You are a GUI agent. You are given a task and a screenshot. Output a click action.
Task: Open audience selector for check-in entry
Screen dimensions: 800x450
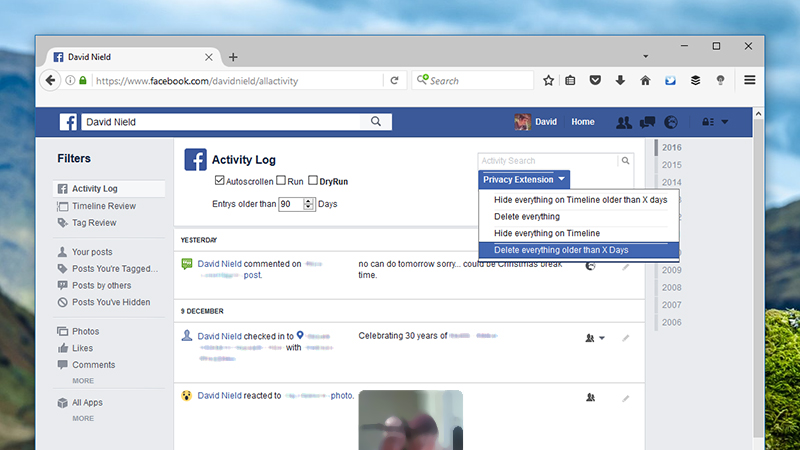[595, 338]
